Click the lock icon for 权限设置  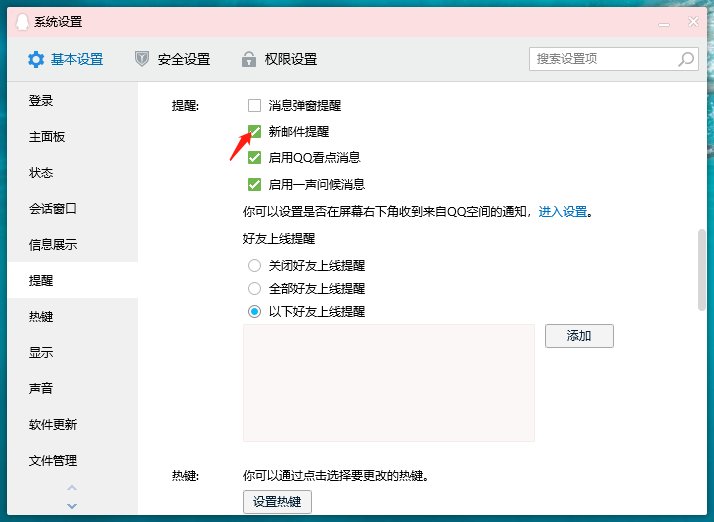(249, 59)
